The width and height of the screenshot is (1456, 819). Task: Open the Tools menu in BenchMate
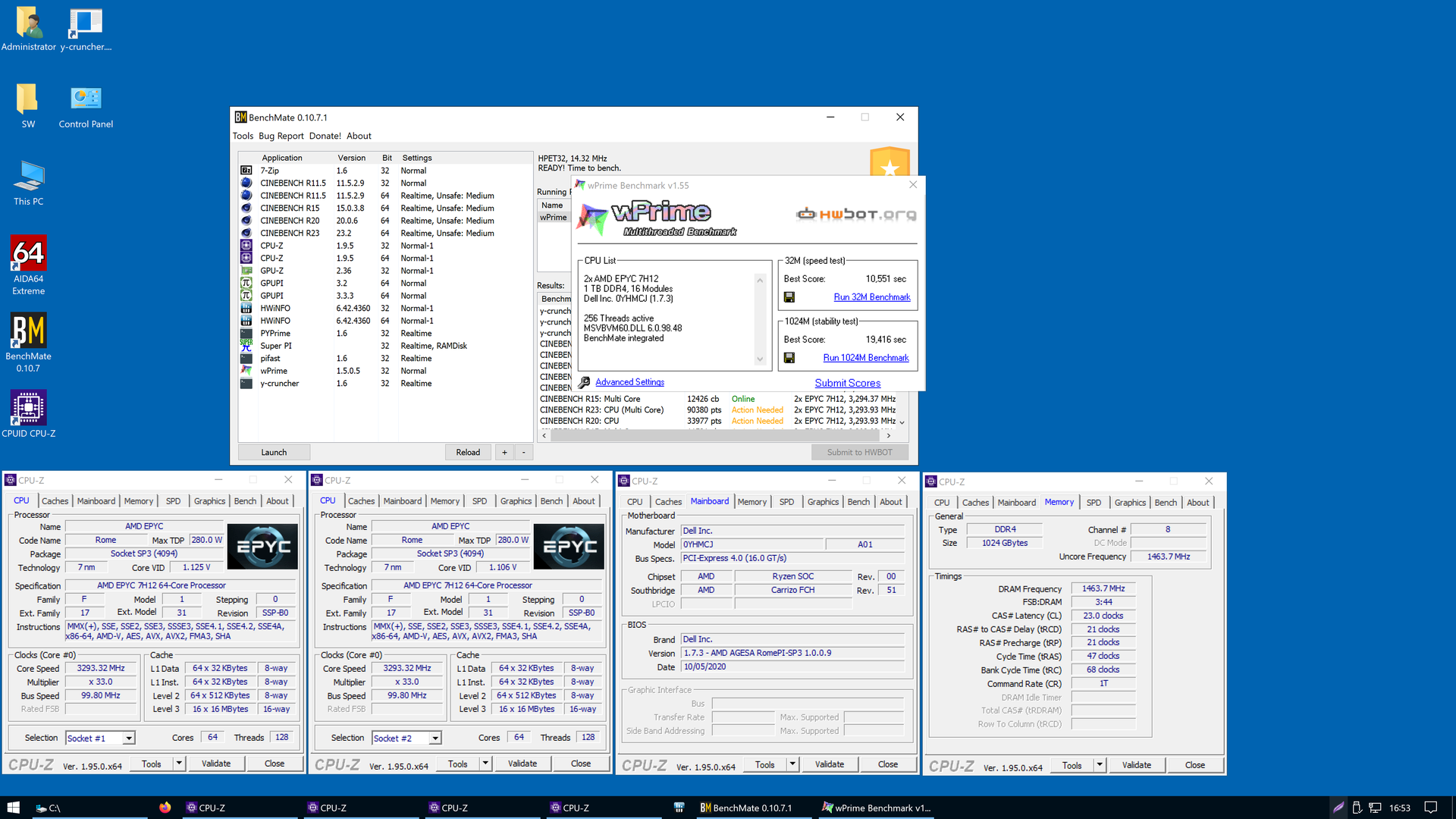[243, 136]
